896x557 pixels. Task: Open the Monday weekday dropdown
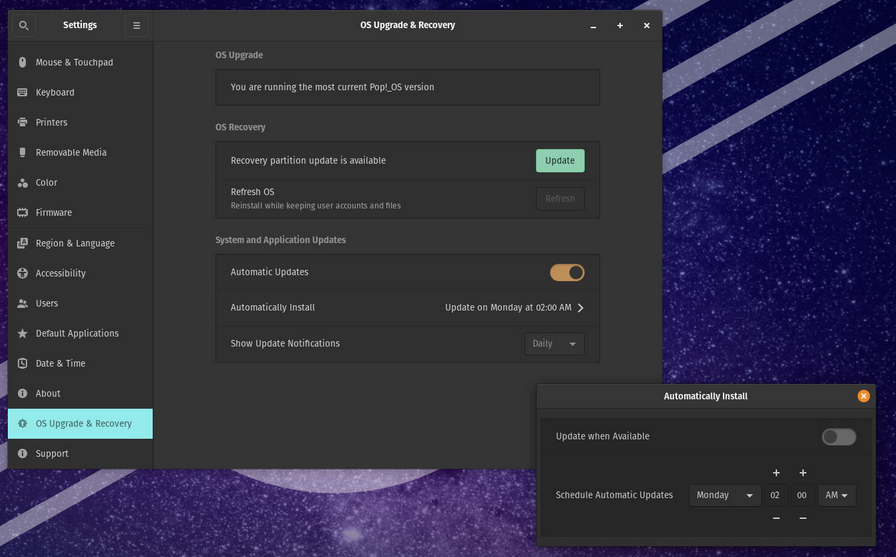(725, 495)
